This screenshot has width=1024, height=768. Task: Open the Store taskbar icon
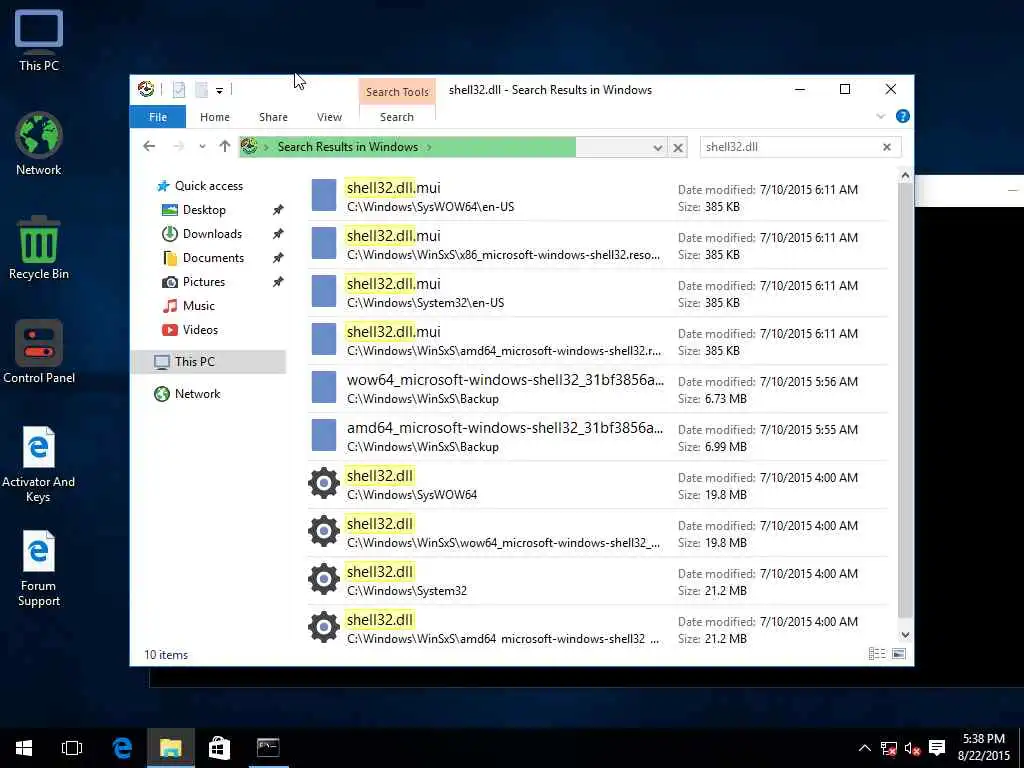(219, 748)
